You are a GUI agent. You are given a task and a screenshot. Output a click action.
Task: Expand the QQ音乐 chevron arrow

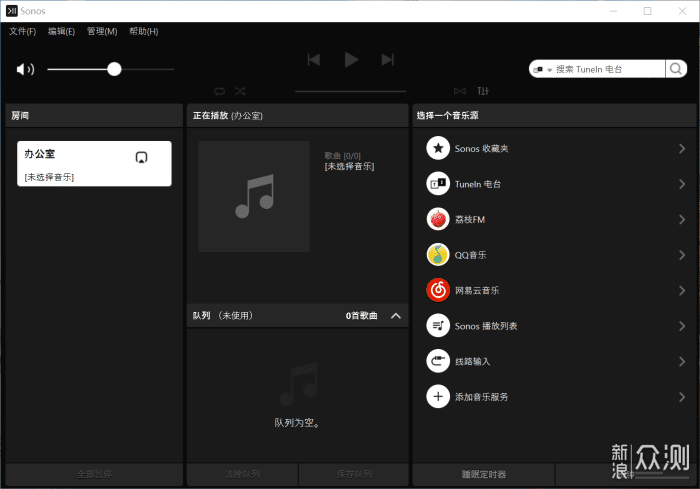[x=681, y=255]
